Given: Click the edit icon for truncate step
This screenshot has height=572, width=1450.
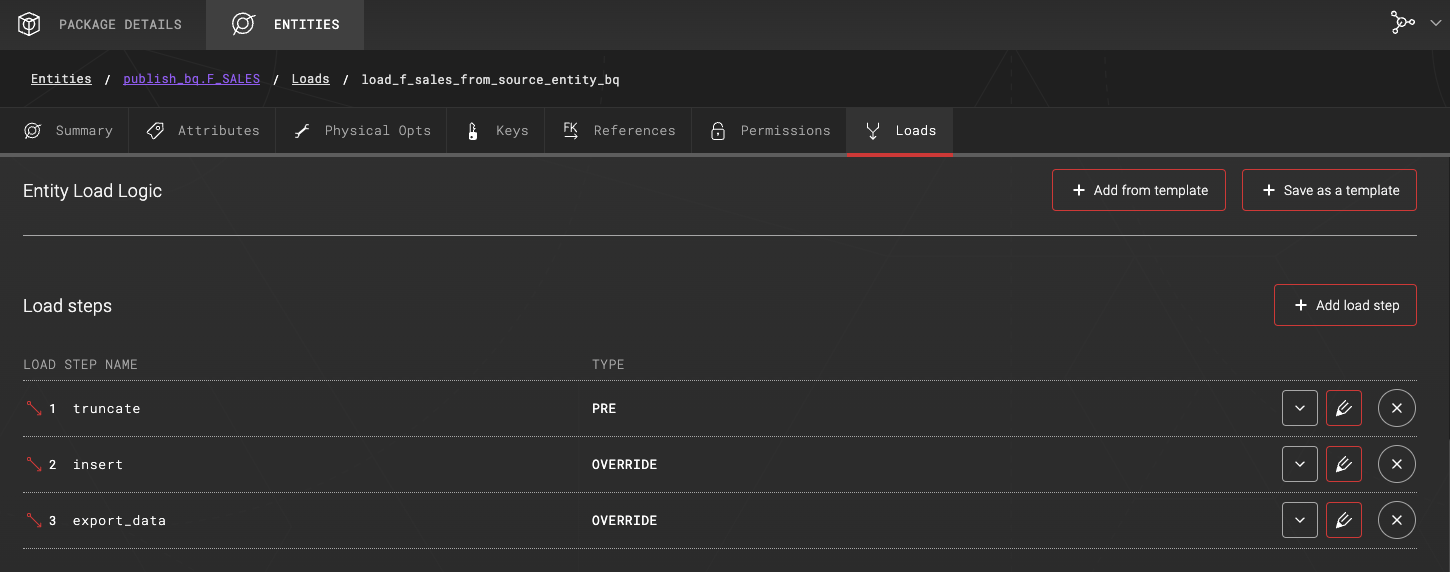Looking at the screenshot, I should click(1343, 409).
